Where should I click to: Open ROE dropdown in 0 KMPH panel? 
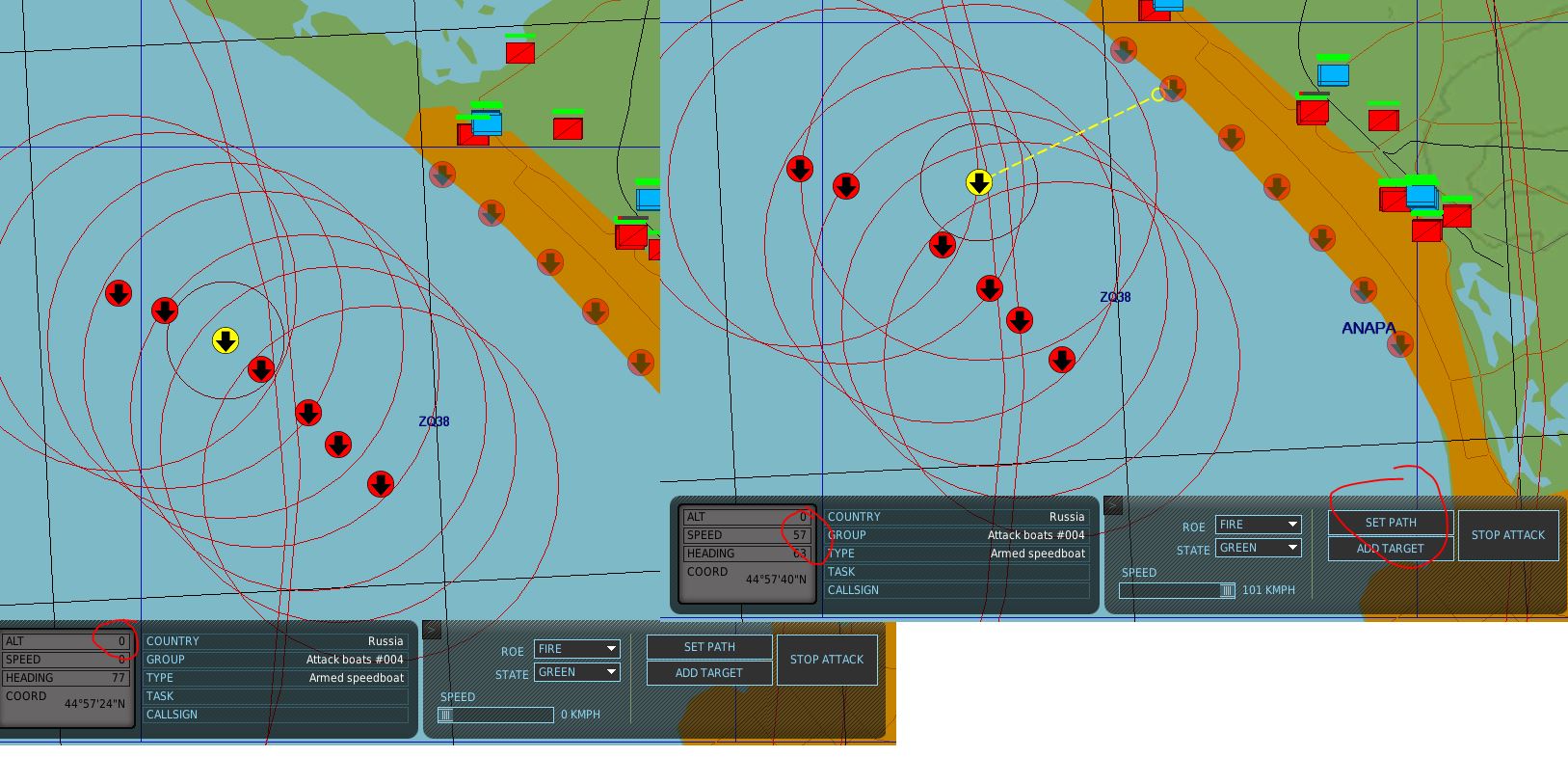point(577,649)
